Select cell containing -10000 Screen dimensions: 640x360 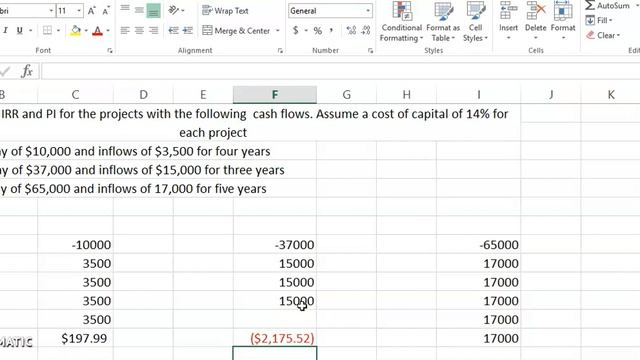coord(75,244)
